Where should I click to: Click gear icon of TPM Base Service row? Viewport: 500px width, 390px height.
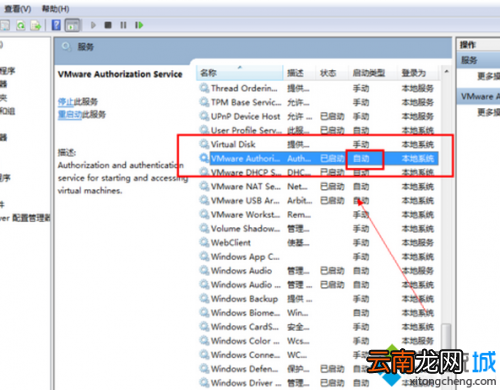(x=204, y=102)
